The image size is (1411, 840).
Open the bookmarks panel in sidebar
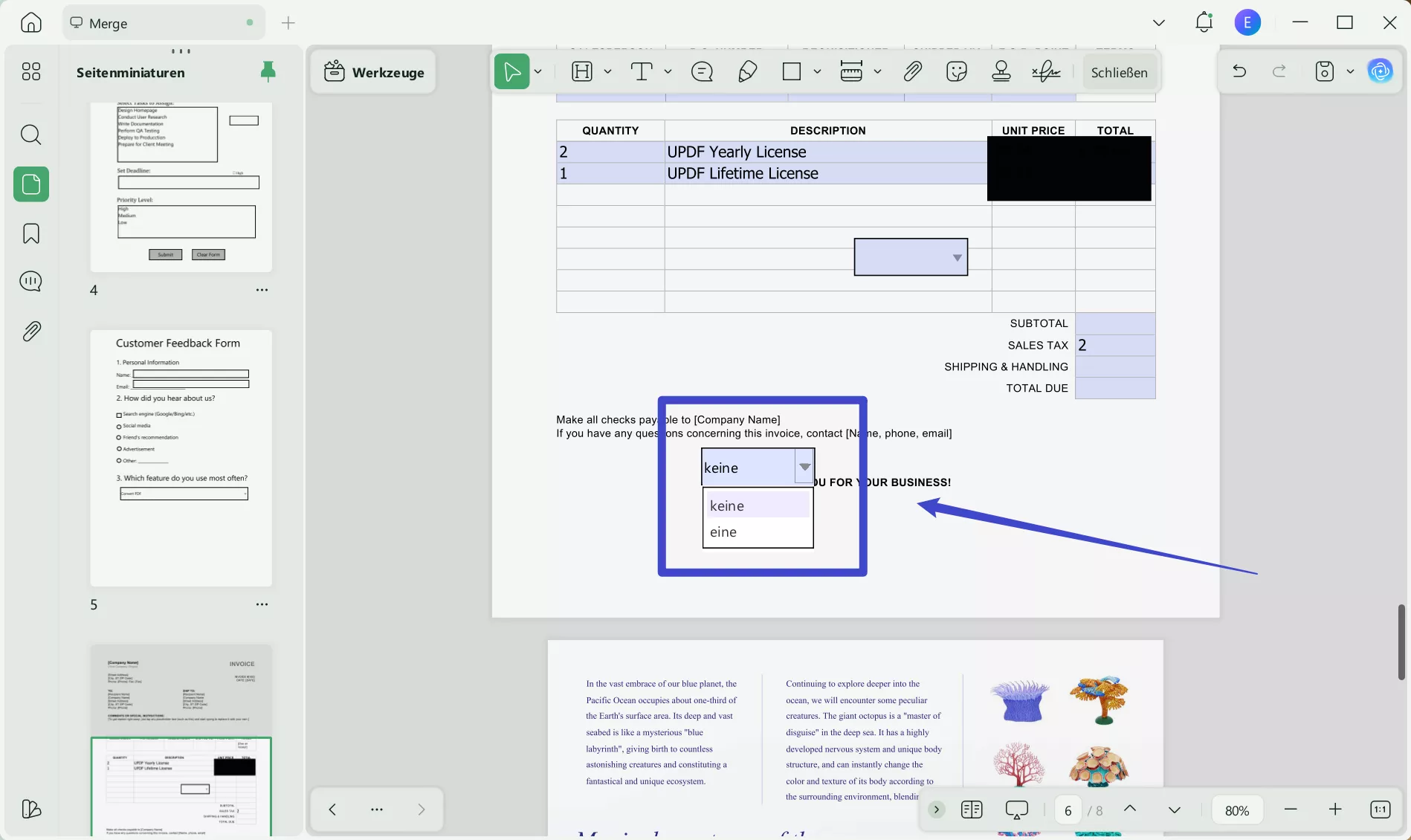[30, 233]
